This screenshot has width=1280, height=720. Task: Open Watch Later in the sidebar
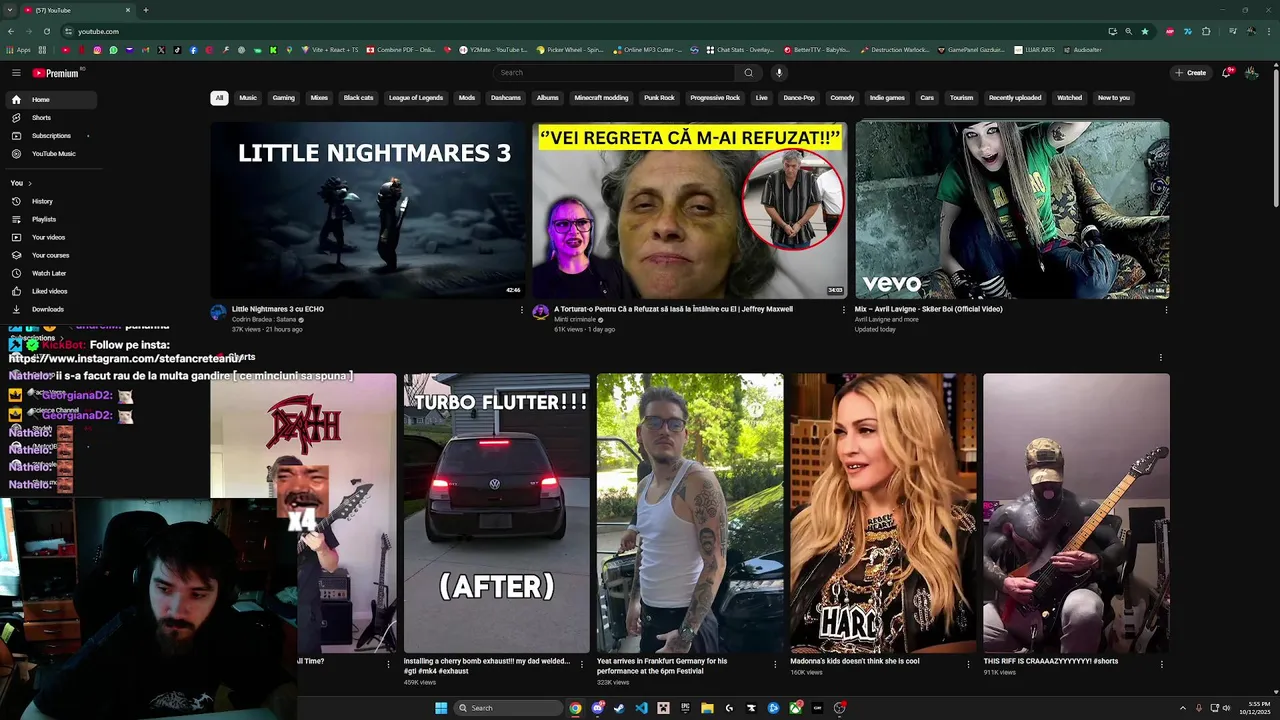pyautogui.click(x=52, y=273)
